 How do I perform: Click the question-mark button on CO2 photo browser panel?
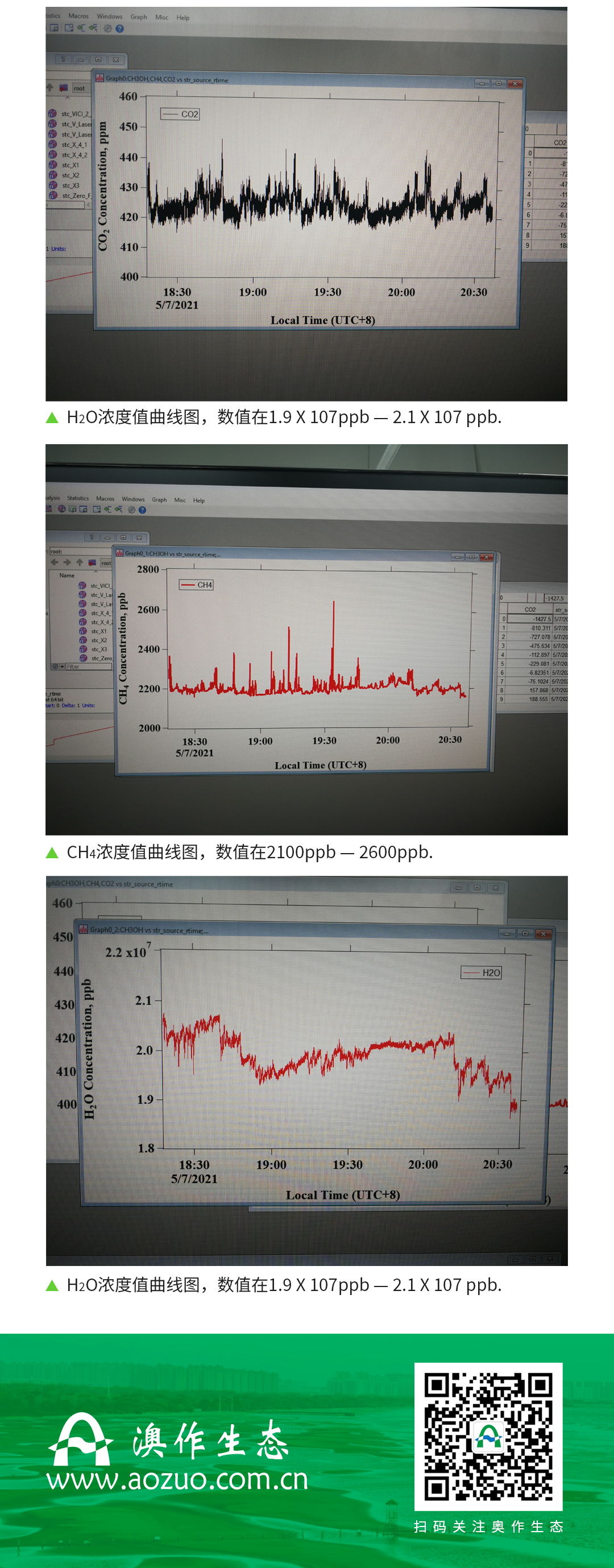point(63,59)
